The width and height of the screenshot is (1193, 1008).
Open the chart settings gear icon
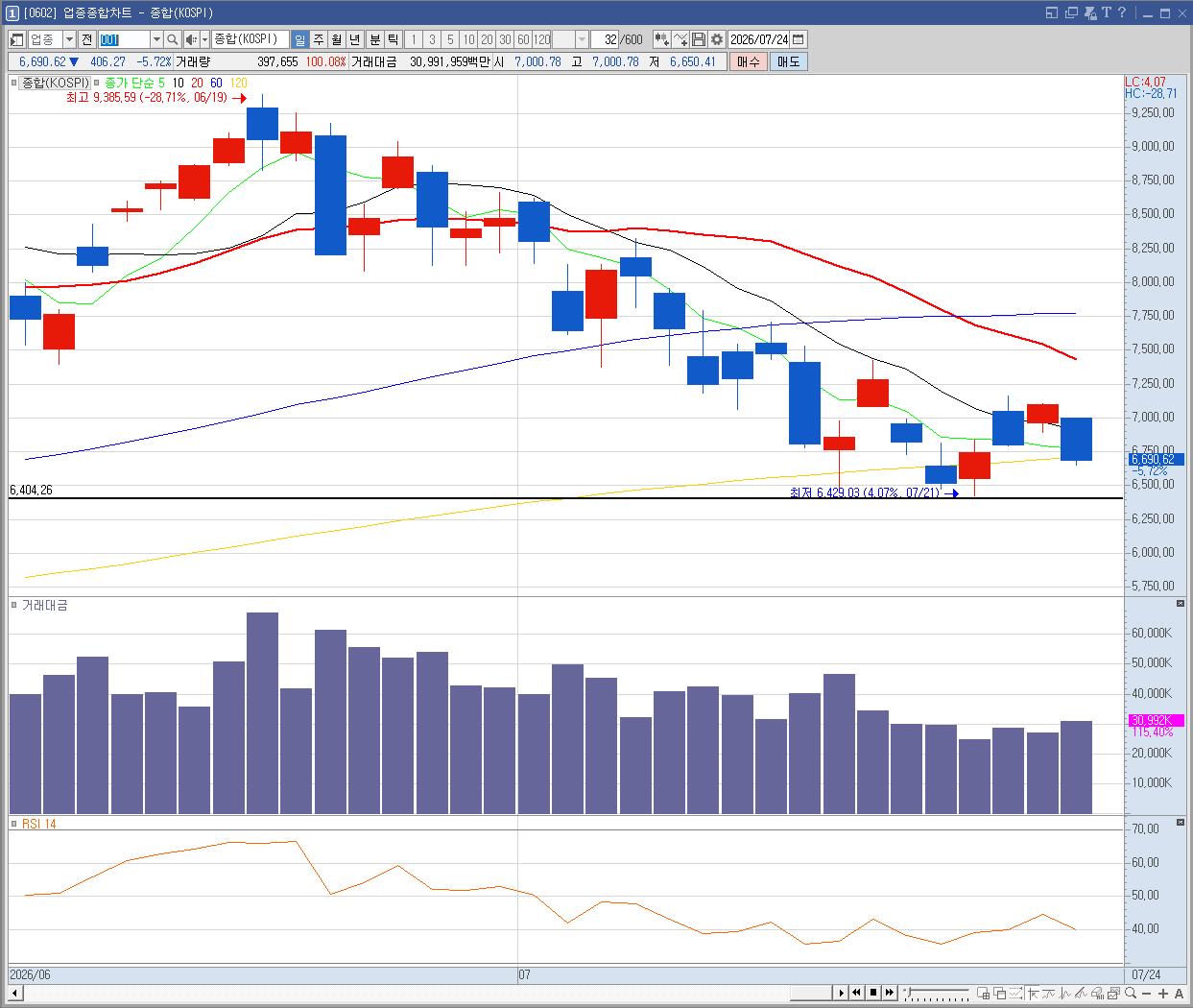click(x=716, y=39)
